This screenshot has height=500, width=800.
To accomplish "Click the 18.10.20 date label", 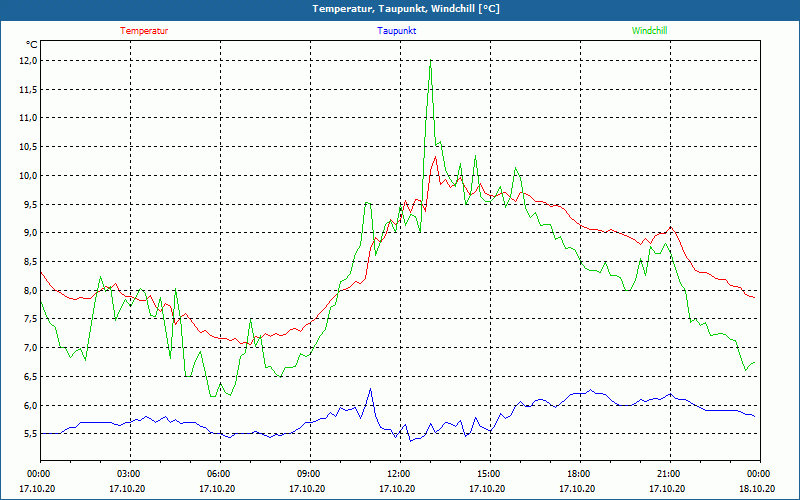I will (757, 488).
